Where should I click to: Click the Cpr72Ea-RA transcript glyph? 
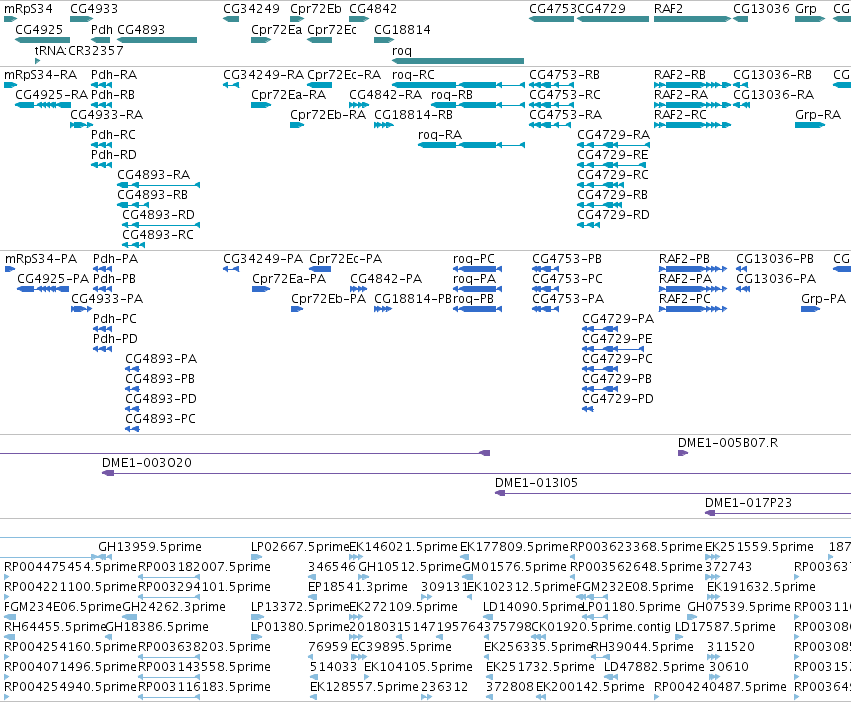click(x=261, y=105)
